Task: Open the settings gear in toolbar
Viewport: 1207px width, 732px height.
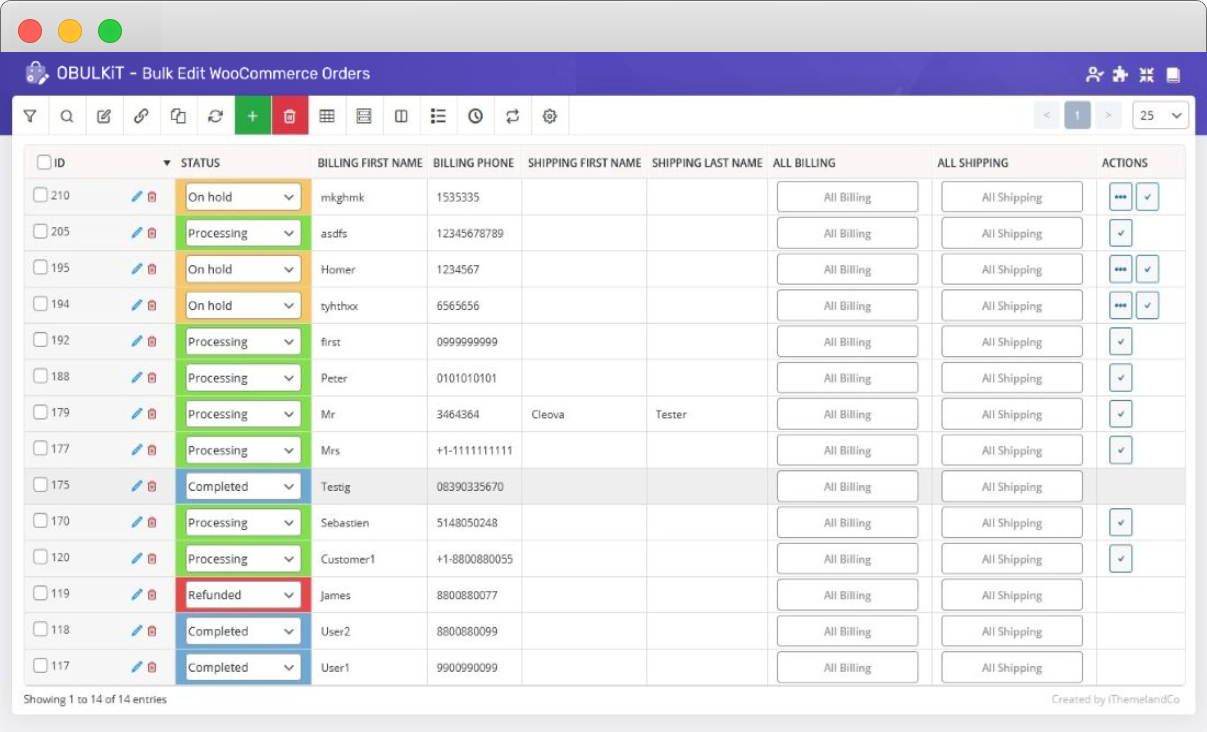Action: pos(549,116)
